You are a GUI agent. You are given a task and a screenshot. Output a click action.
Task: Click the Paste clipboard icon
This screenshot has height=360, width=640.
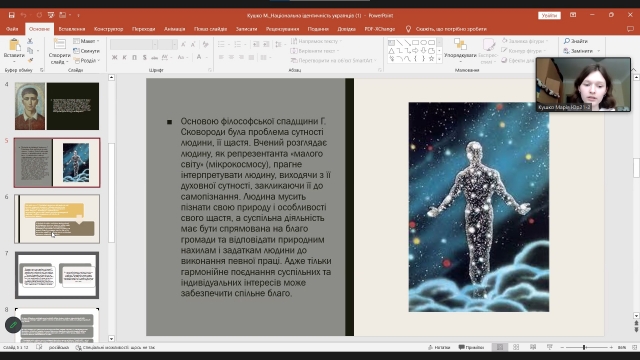point(14,45)
